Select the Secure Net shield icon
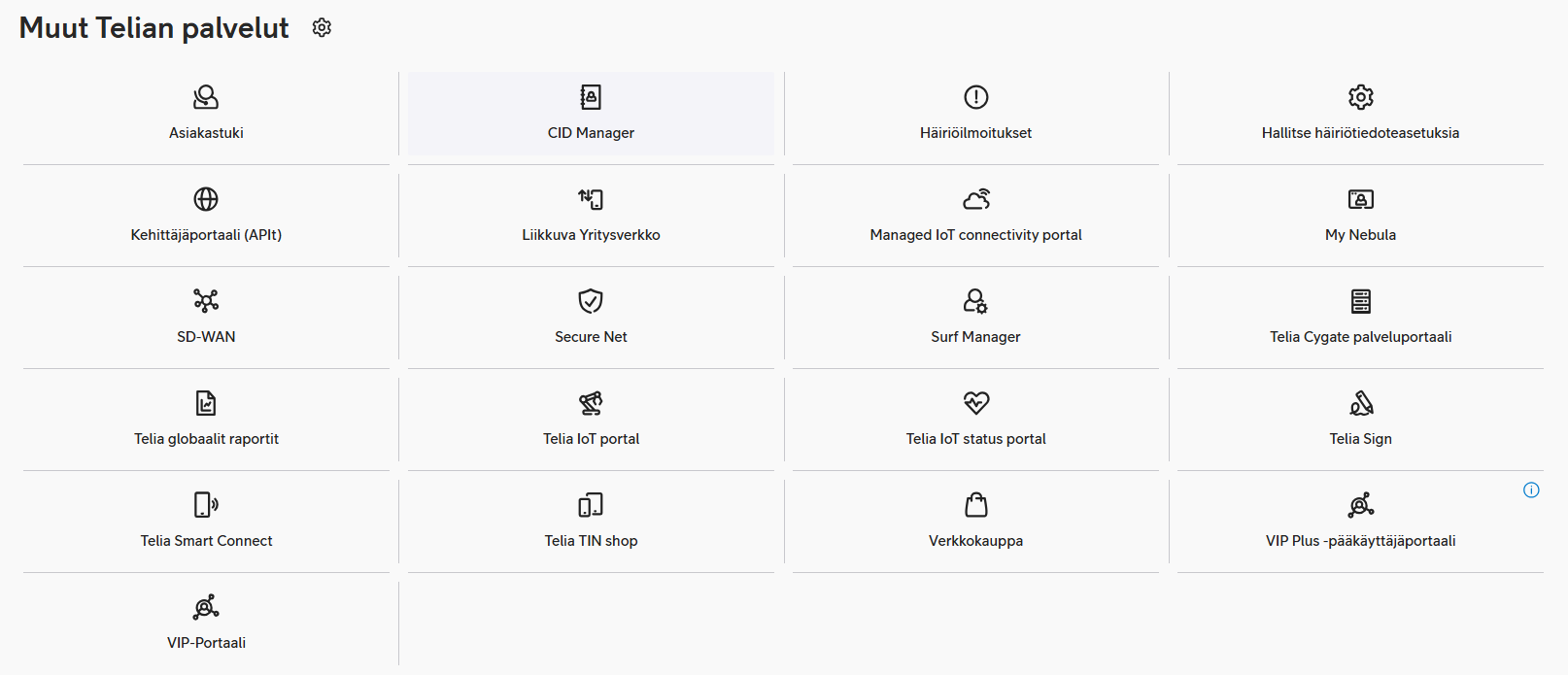 pyautogui.click(x=591, y=301)
